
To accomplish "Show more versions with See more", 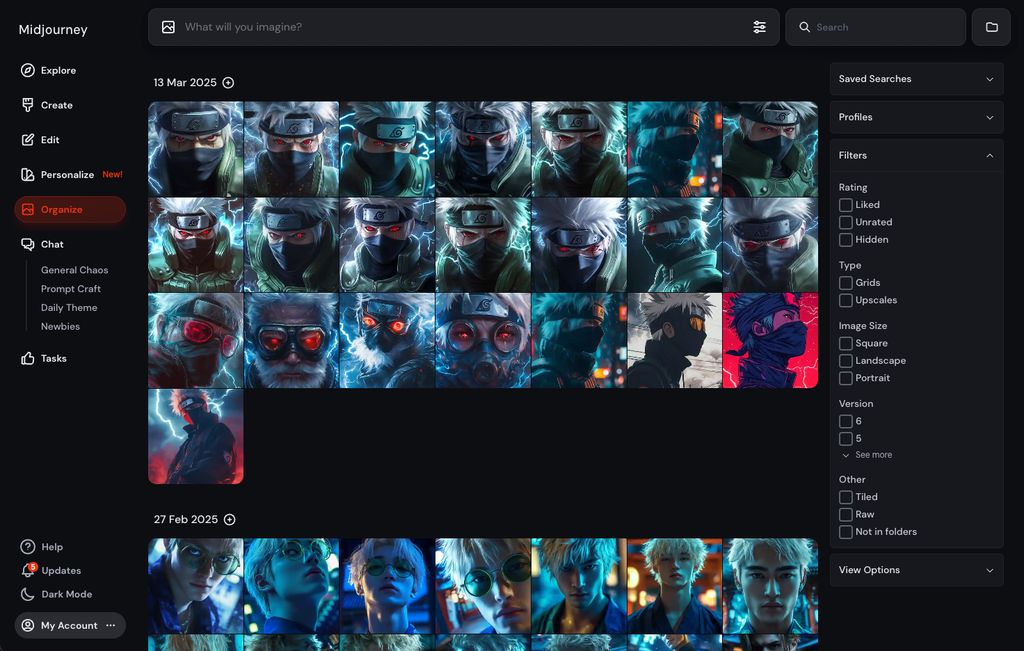I will (x=872, y=455).
